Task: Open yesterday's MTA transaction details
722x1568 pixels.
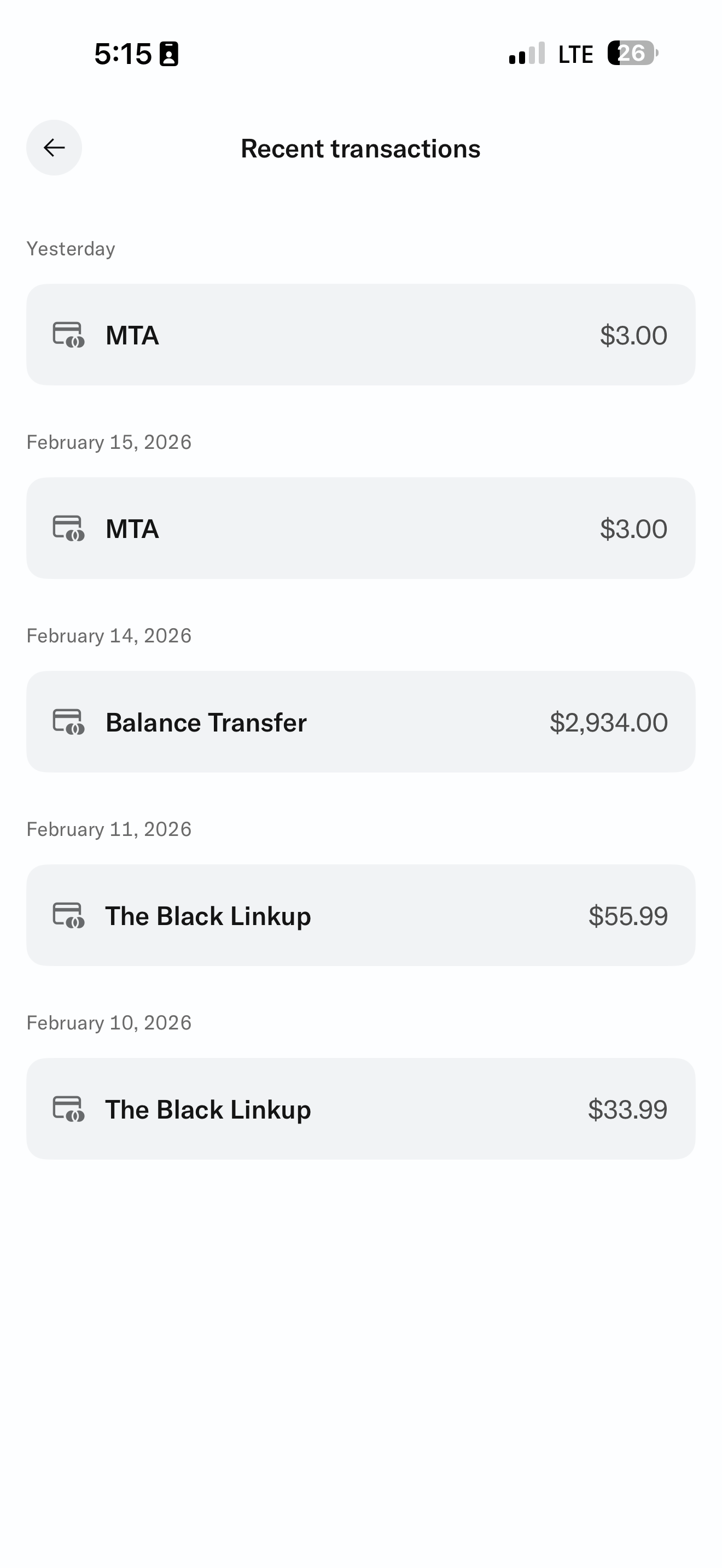Action: click(x=360, y=335)
